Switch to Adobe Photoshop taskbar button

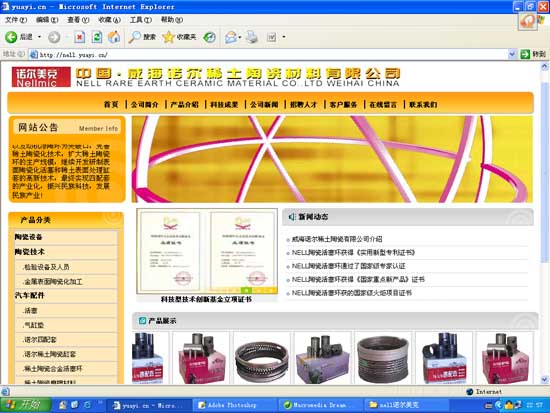coord(236,405)
